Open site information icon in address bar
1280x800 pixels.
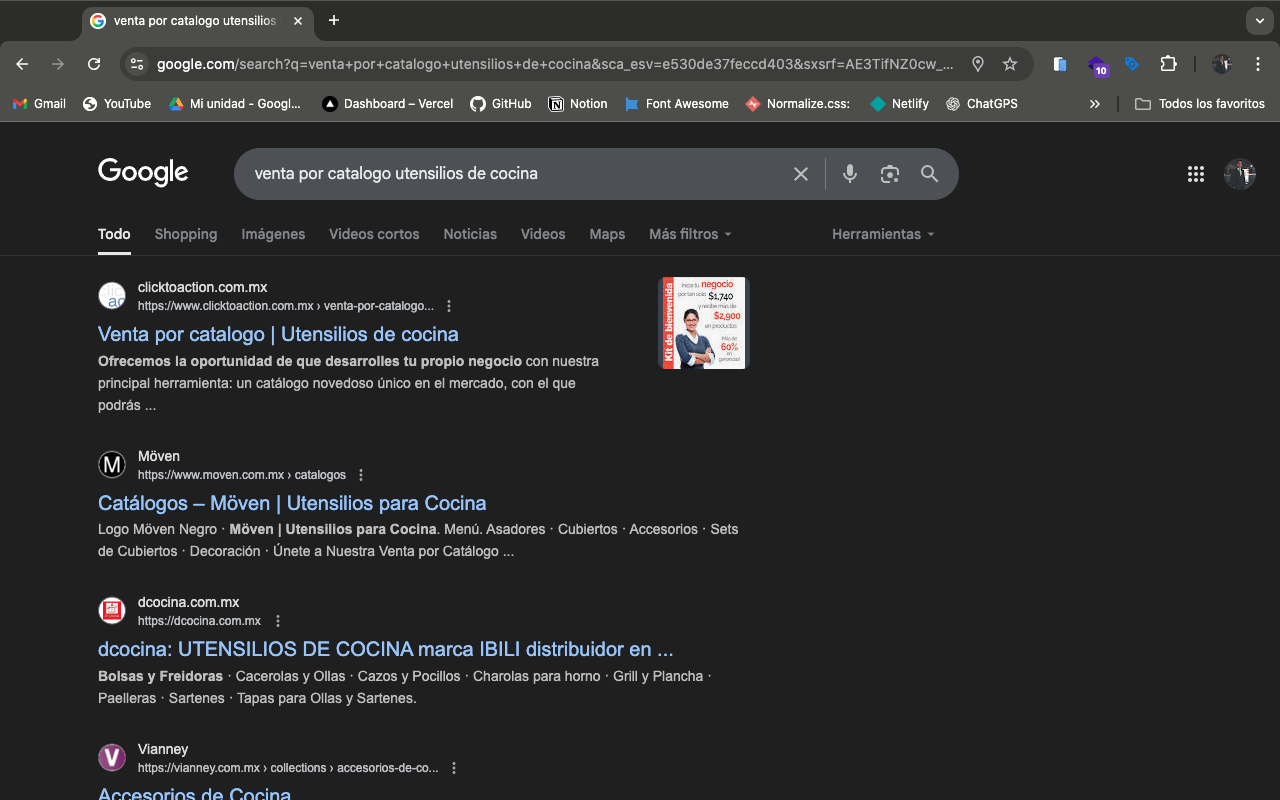tap(137, 64)
